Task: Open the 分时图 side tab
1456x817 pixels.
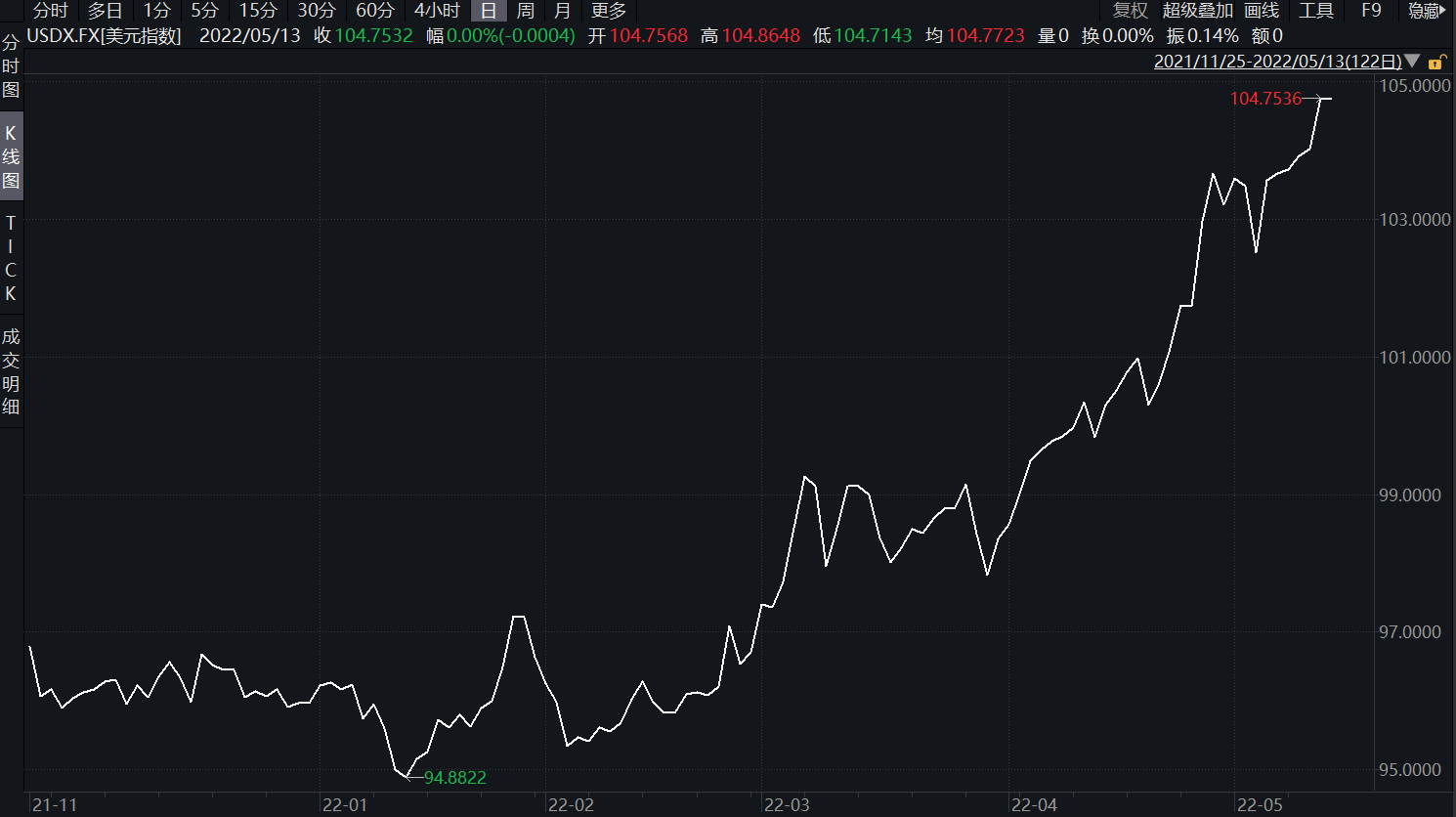Action: [11, 66]
